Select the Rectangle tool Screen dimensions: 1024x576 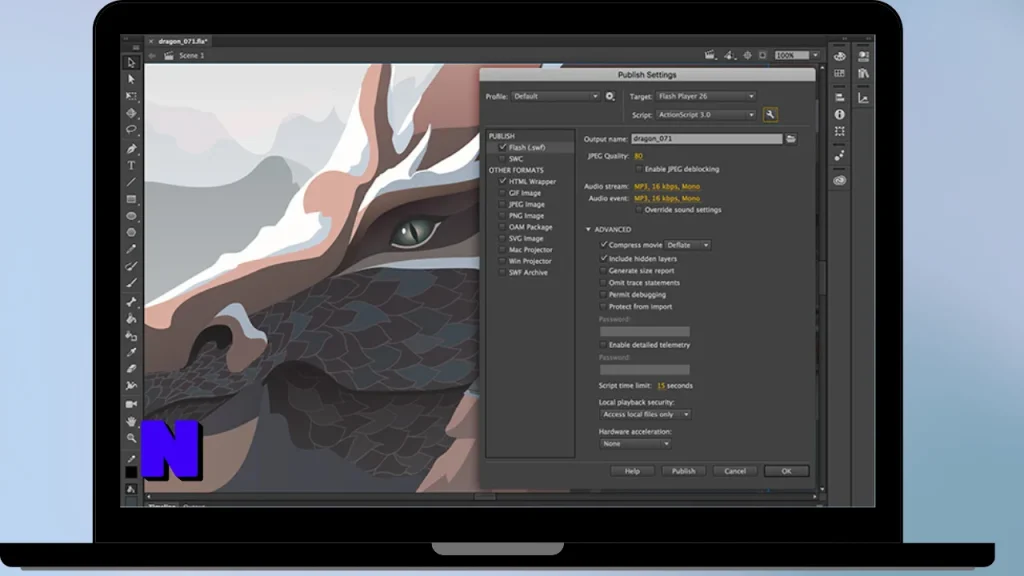(131, 199)
